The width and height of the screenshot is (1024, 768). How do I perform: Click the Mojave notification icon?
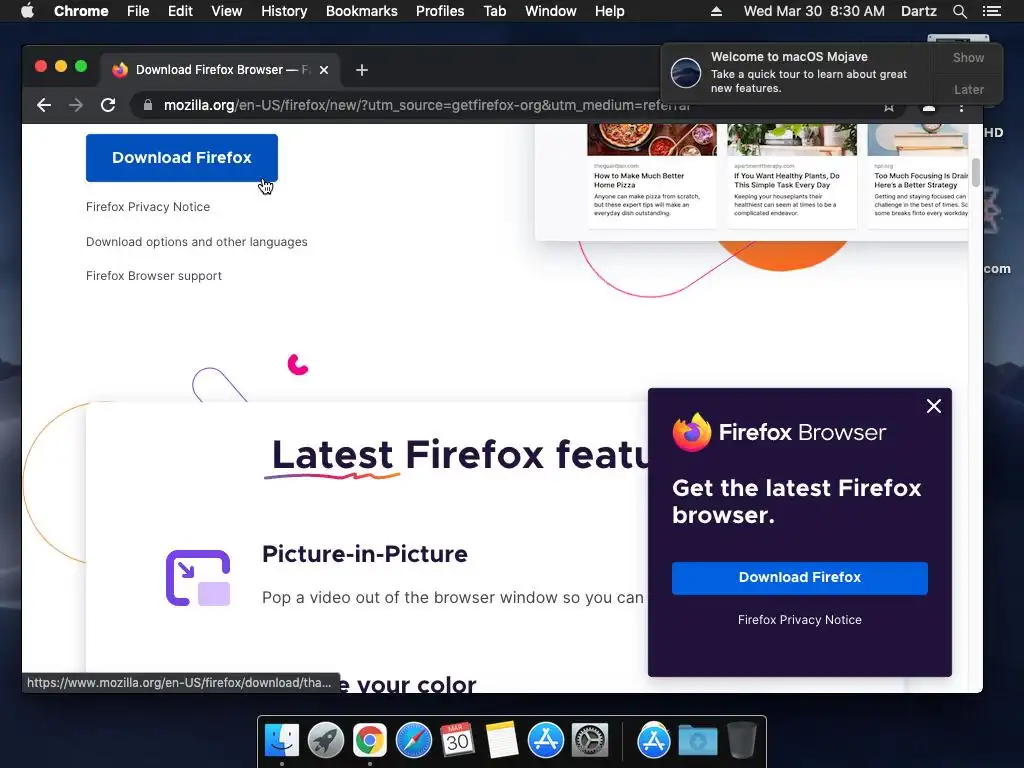click(x=686, y=72)
